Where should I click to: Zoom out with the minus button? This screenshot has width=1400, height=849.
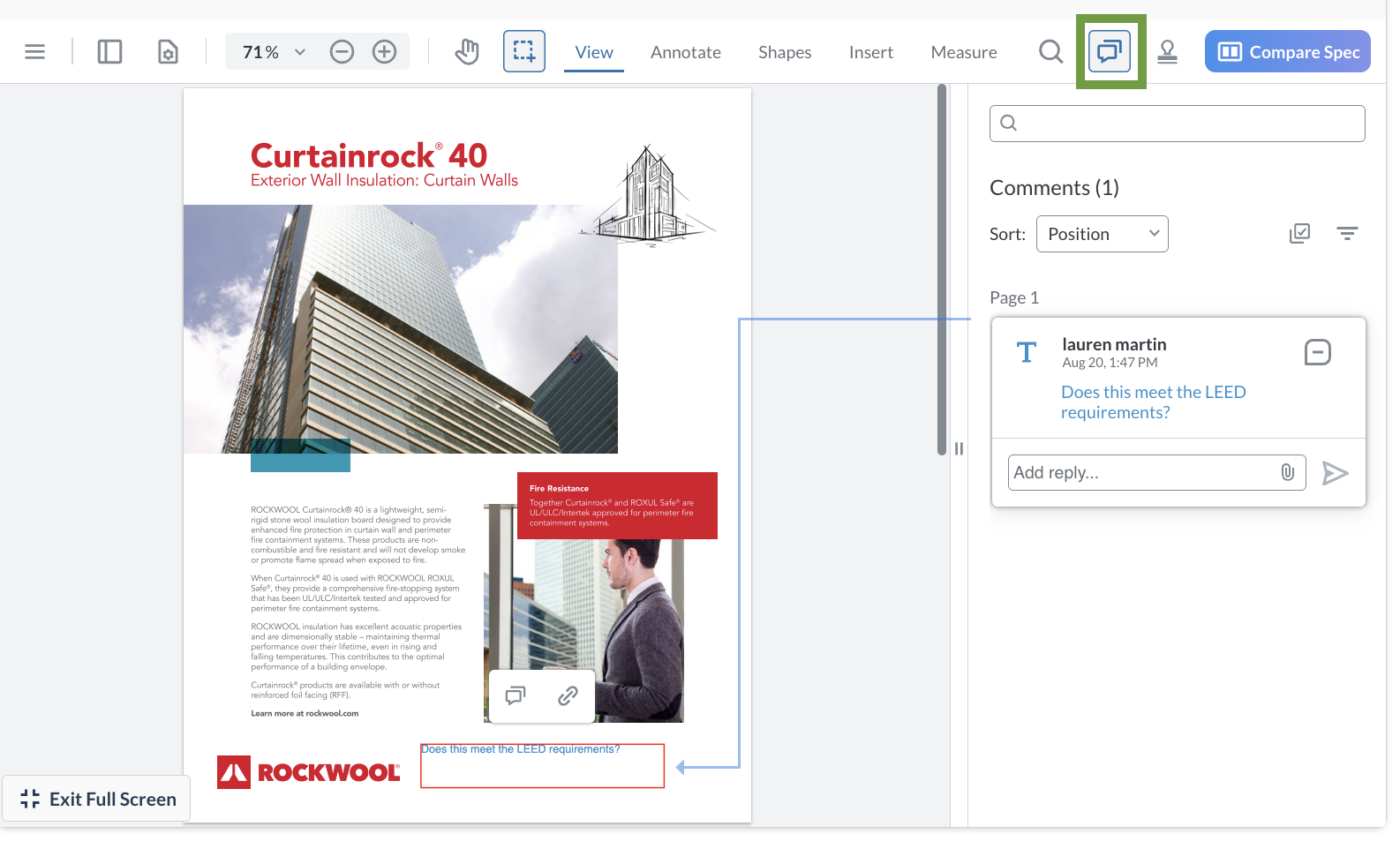[x=342, y=52]
